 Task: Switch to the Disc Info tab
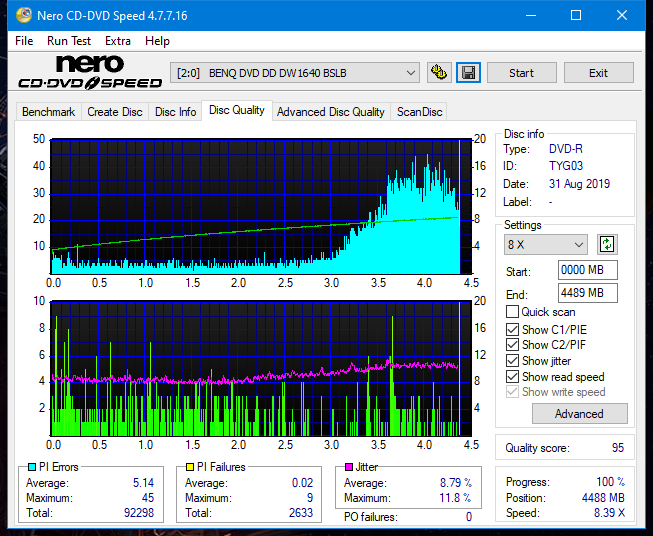tap(175, 112)
